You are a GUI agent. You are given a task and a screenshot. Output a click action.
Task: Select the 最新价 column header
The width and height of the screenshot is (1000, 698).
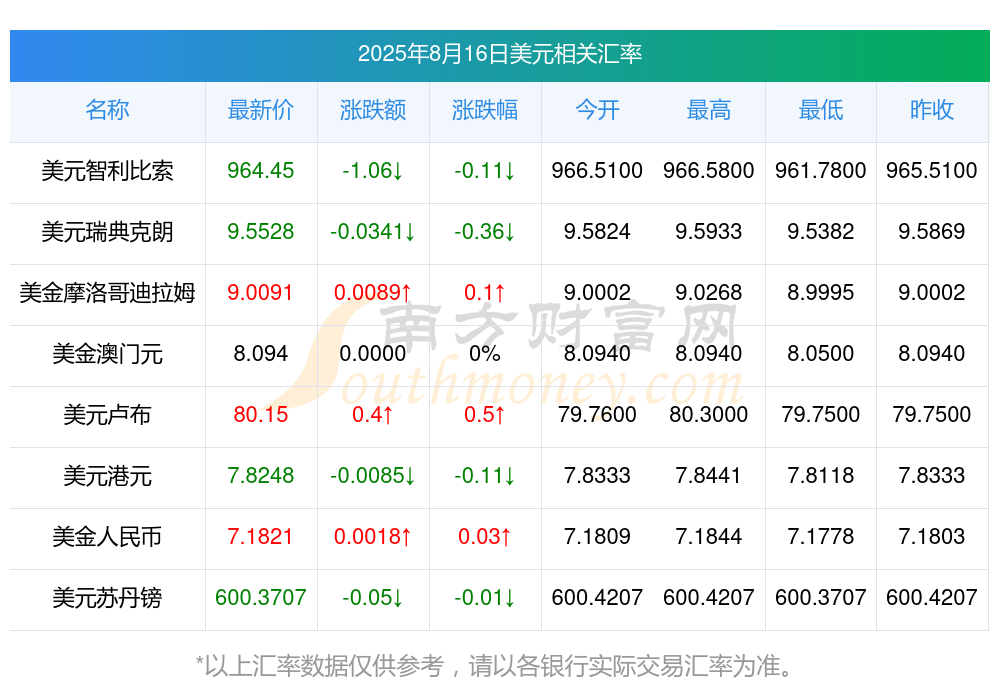tap(261, 110)
